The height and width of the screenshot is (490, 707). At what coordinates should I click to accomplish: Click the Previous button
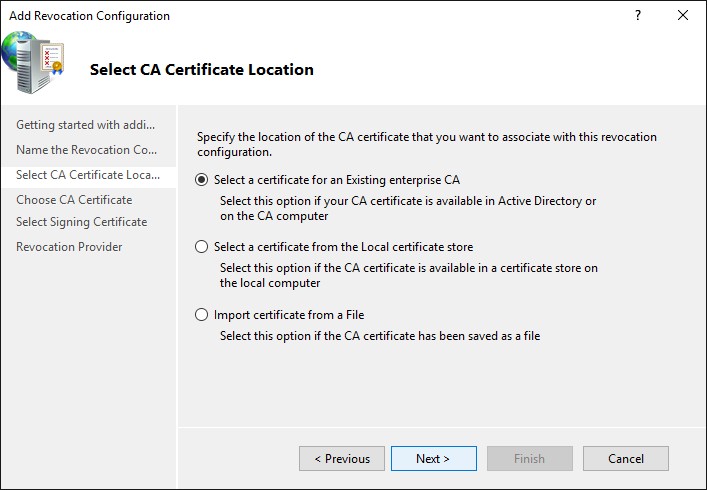342,458
